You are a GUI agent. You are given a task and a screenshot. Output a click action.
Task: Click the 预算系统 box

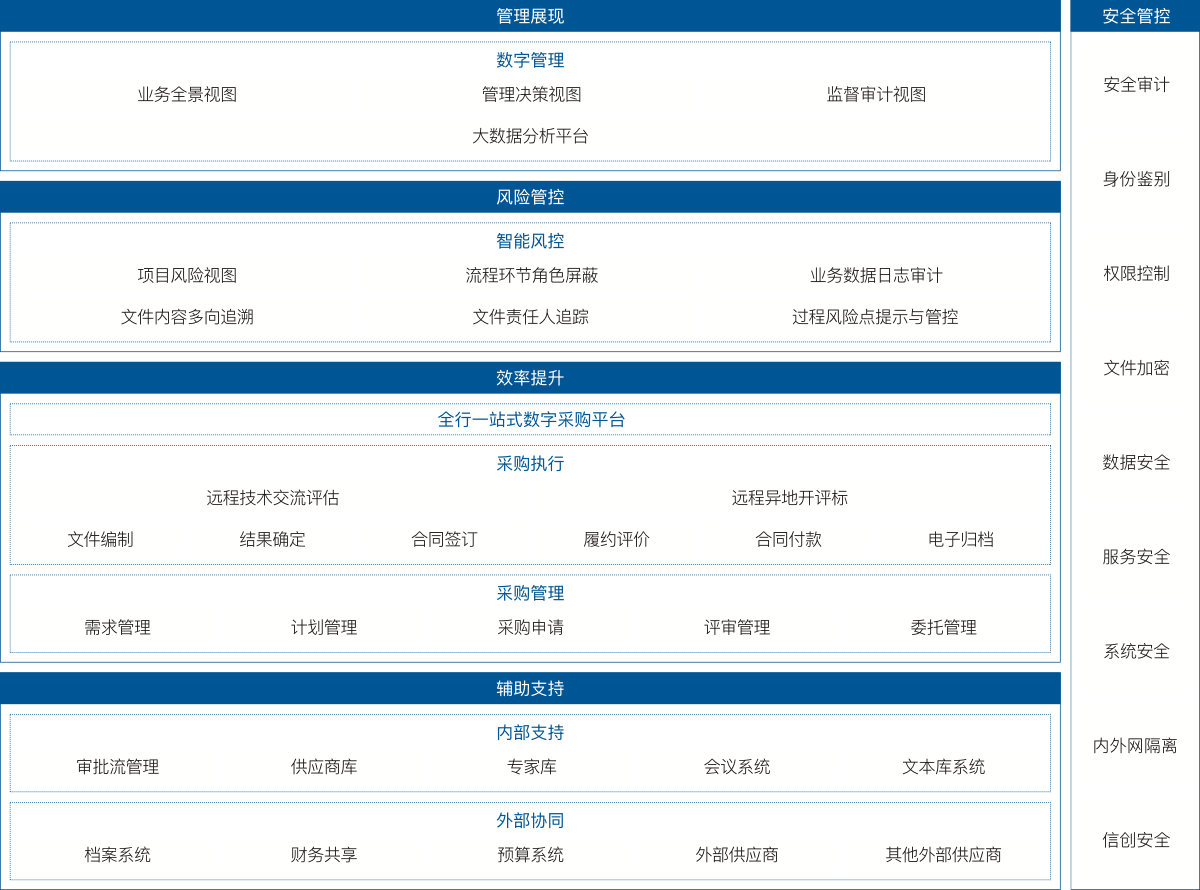(530, 855)
